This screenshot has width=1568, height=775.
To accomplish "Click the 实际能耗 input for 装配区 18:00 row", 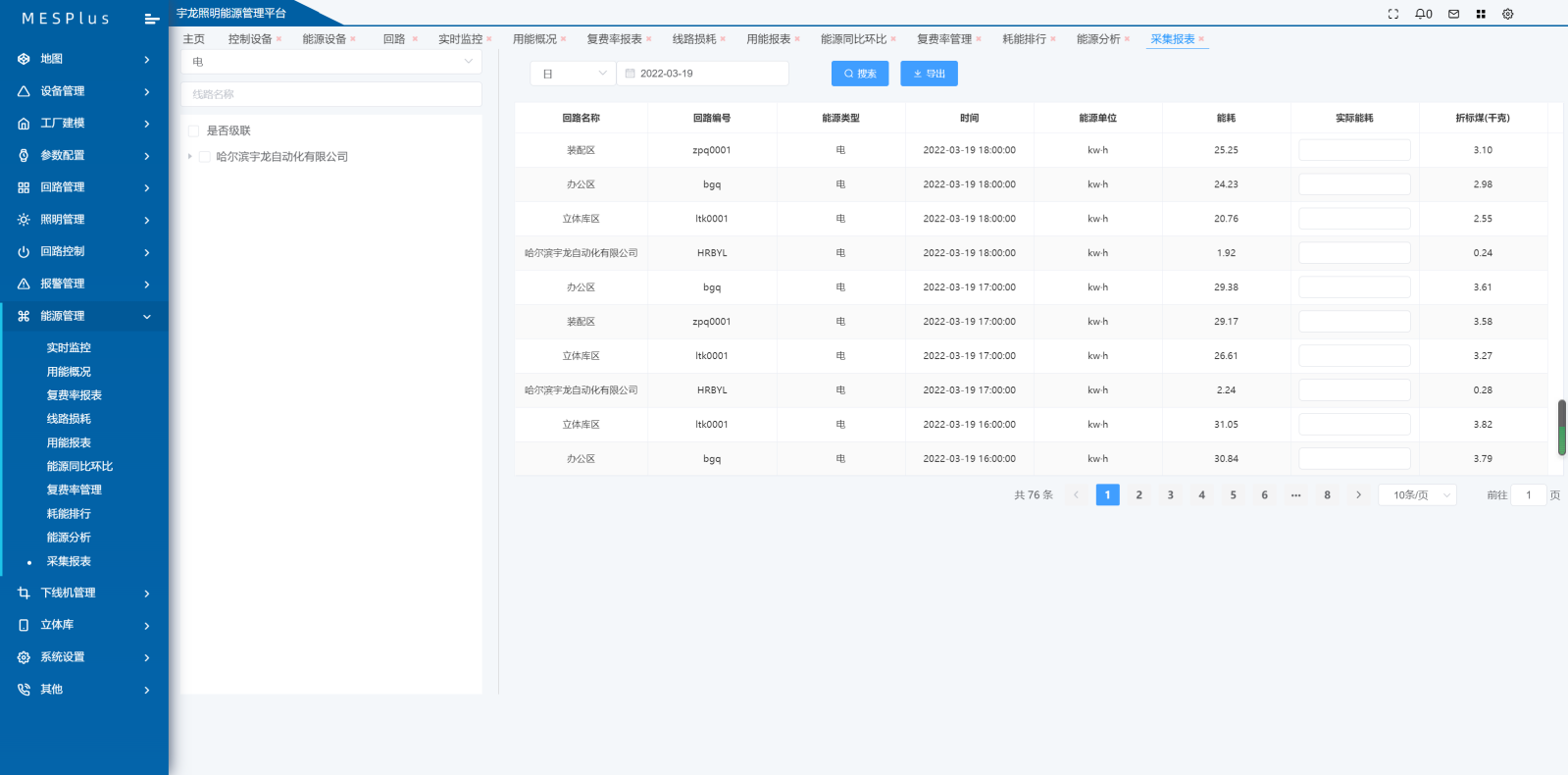I will point(1354,150).
